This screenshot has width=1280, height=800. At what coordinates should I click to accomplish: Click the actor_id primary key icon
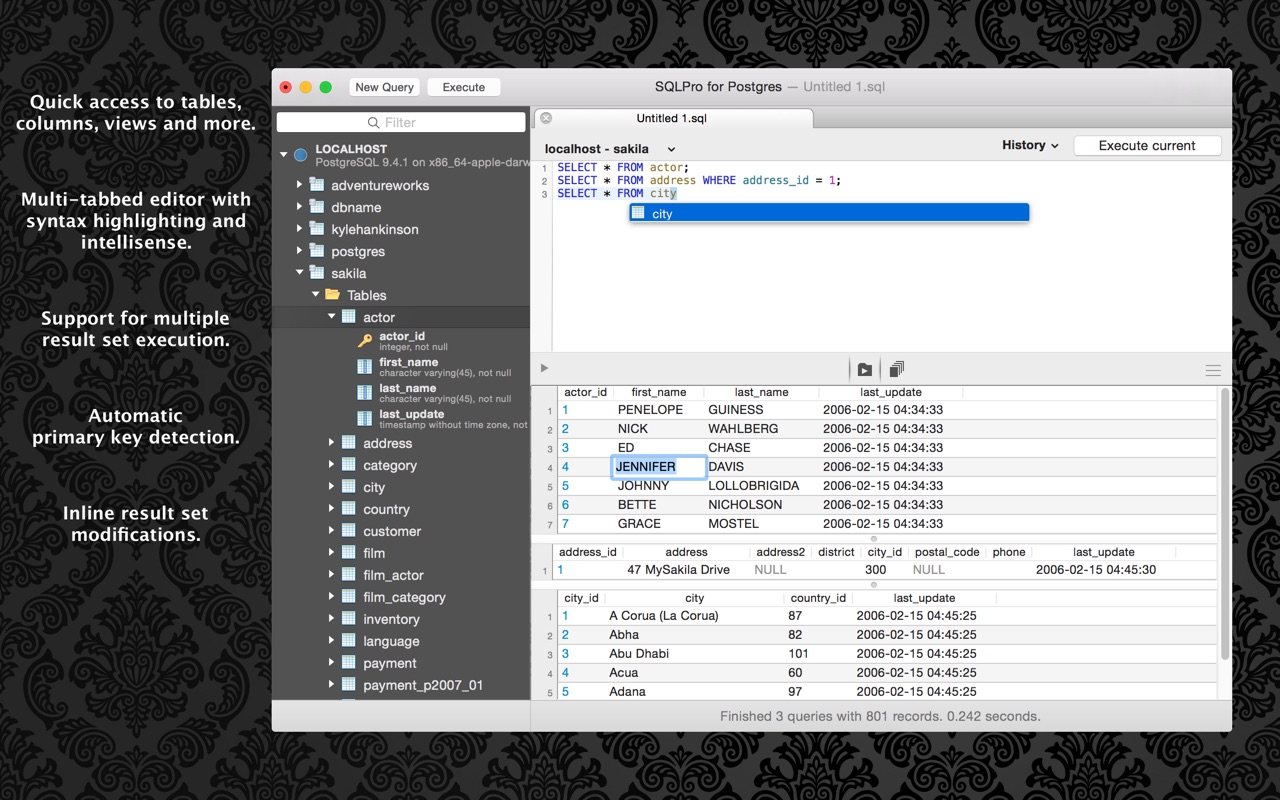[x=365, y=341]
